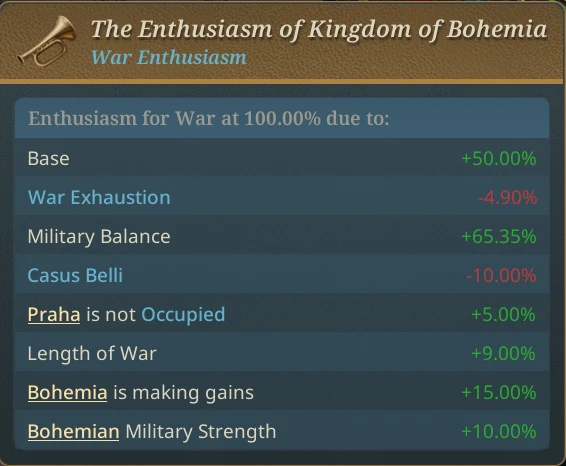
Task: Click the tooltip title Enthusiasm of Kingdom of Bohemia
Action: pyautogui.click(x=319, y=29)
